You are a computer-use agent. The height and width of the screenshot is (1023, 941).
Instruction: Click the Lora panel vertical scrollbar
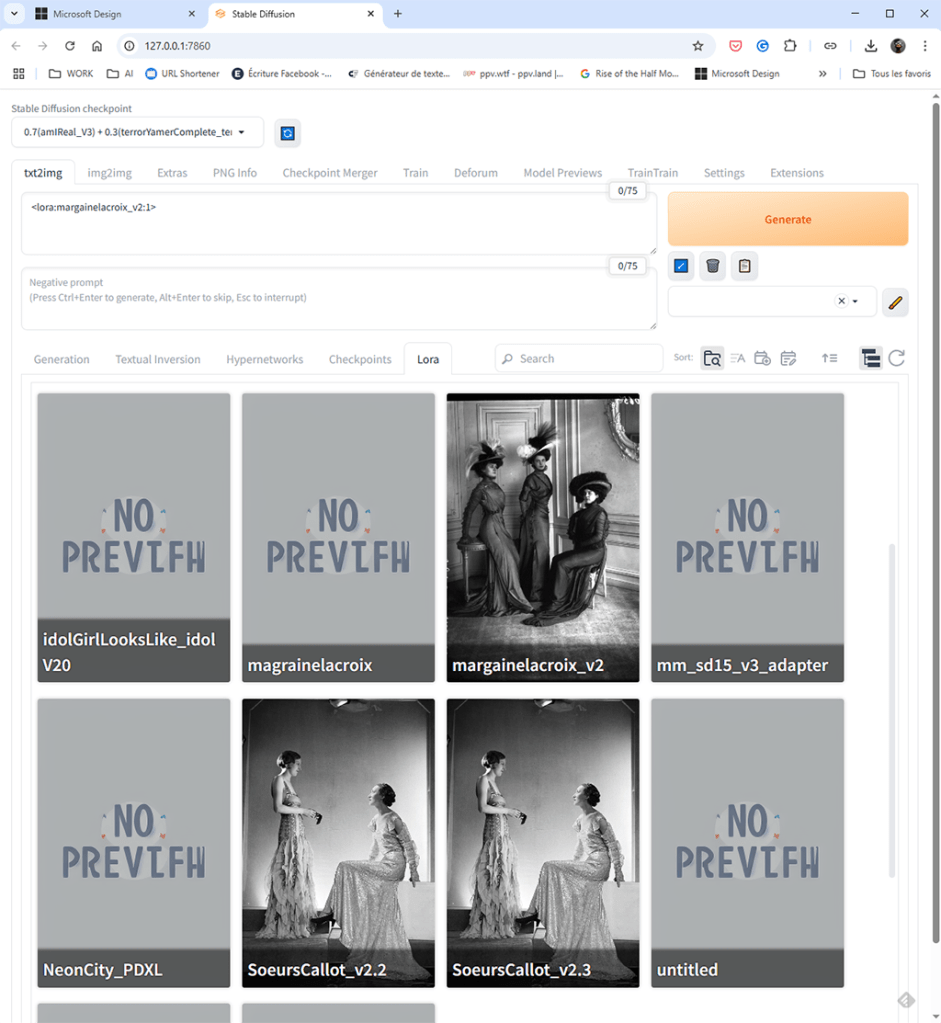[892, 710]
